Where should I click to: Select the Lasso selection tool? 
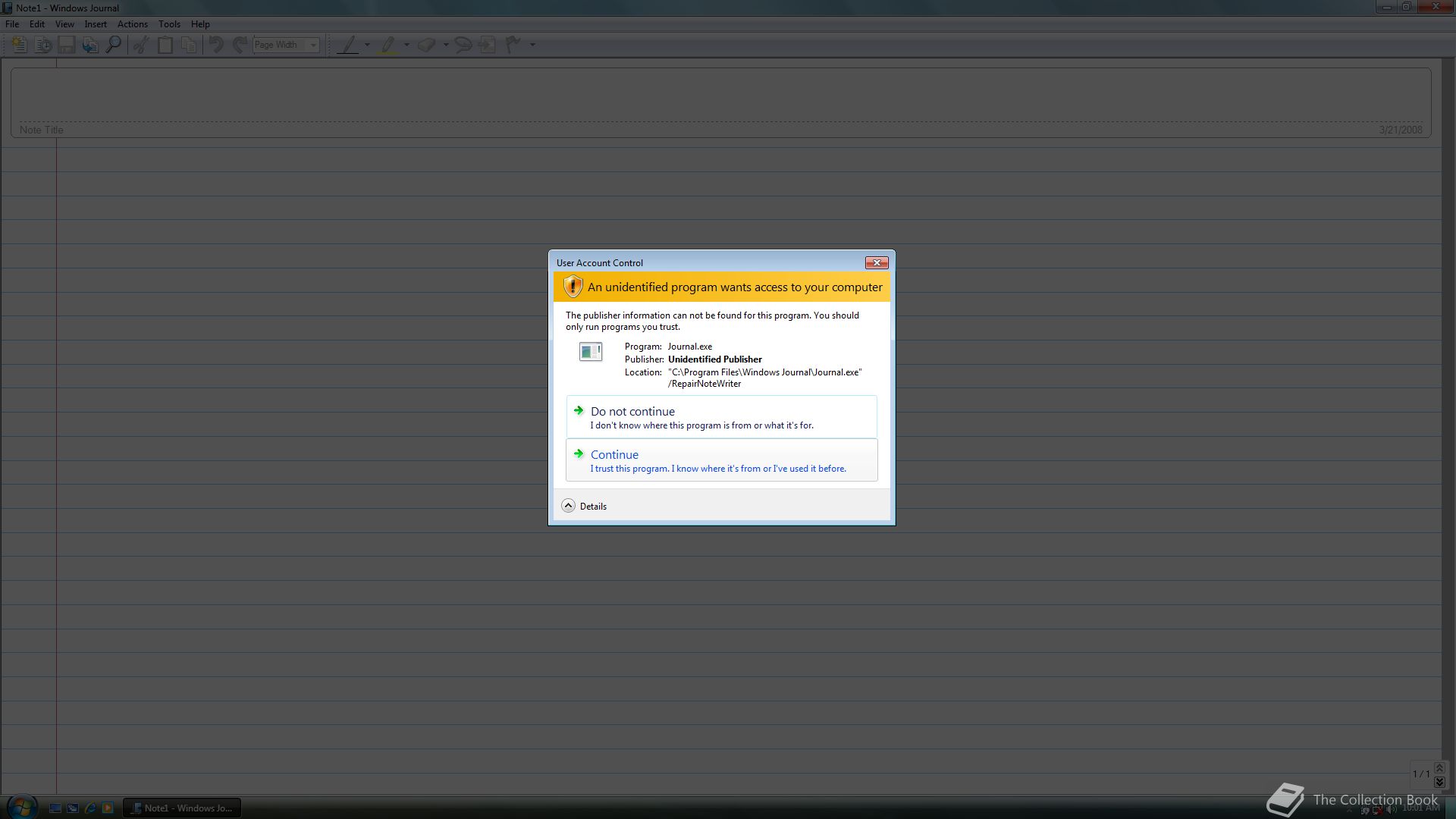tap(463, 45)
